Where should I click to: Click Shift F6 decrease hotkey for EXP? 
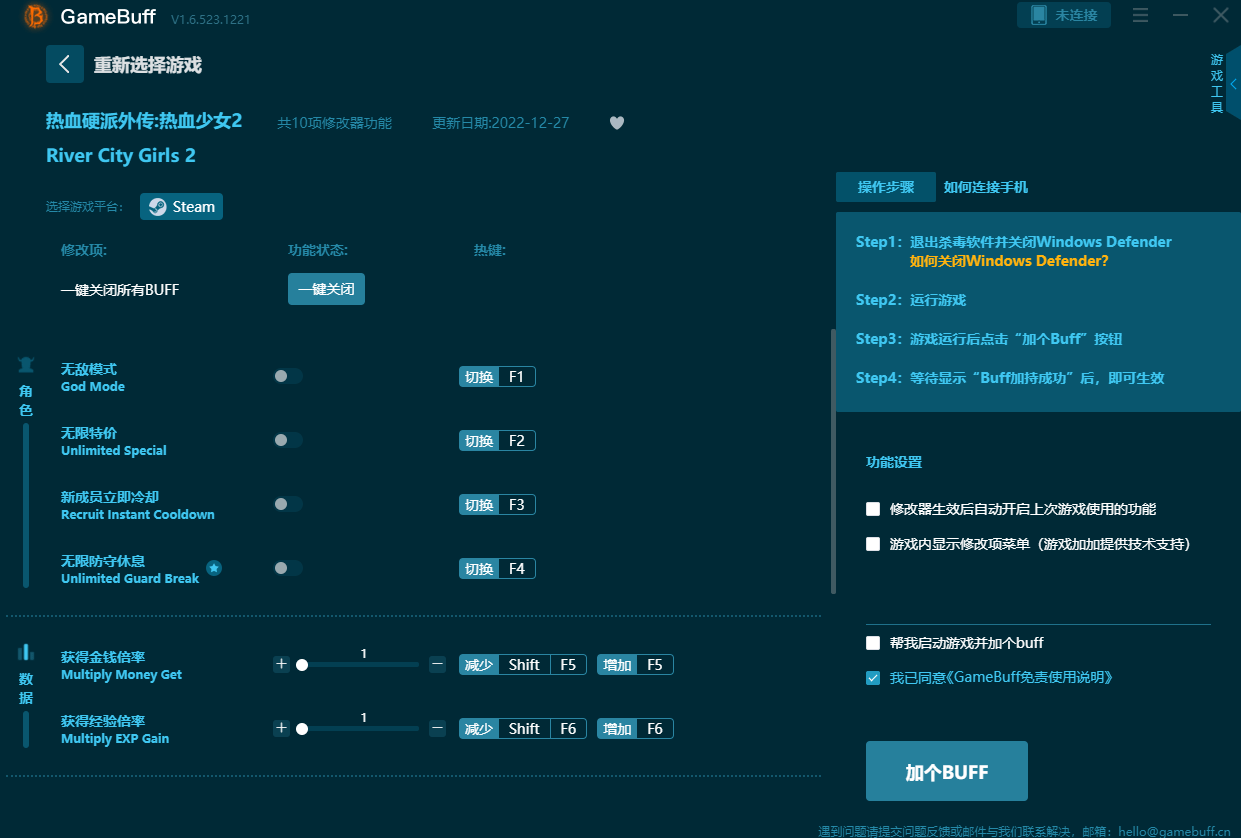pyautogui.click(x=523, y=729)
